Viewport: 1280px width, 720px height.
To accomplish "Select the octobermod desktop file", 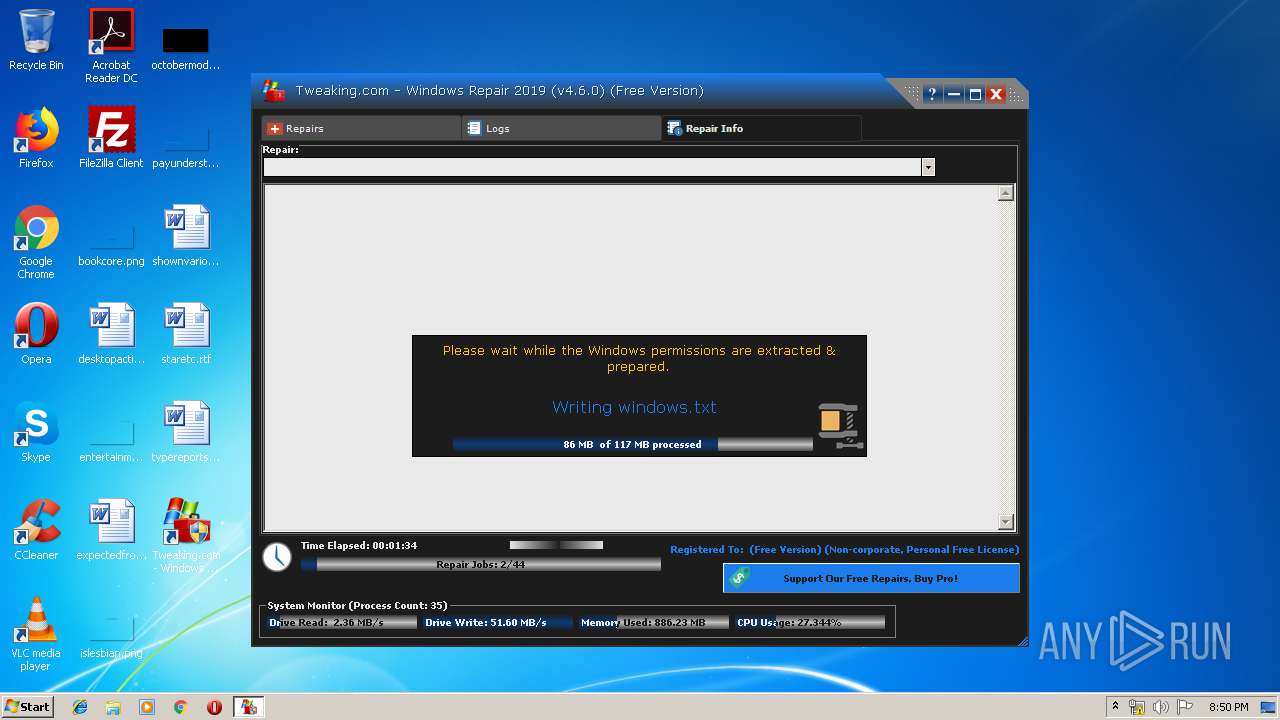I will coord(186,47).
